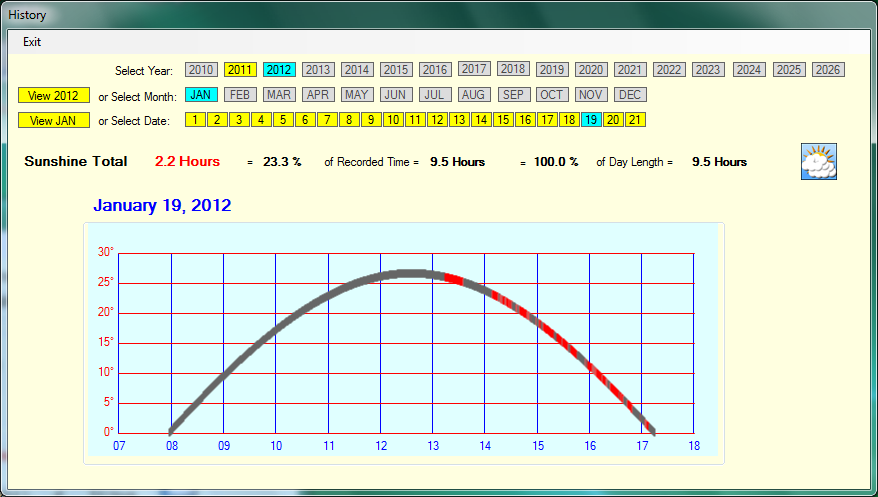
Task: Click the 100.0 % day length value
Action: point(556,162)
